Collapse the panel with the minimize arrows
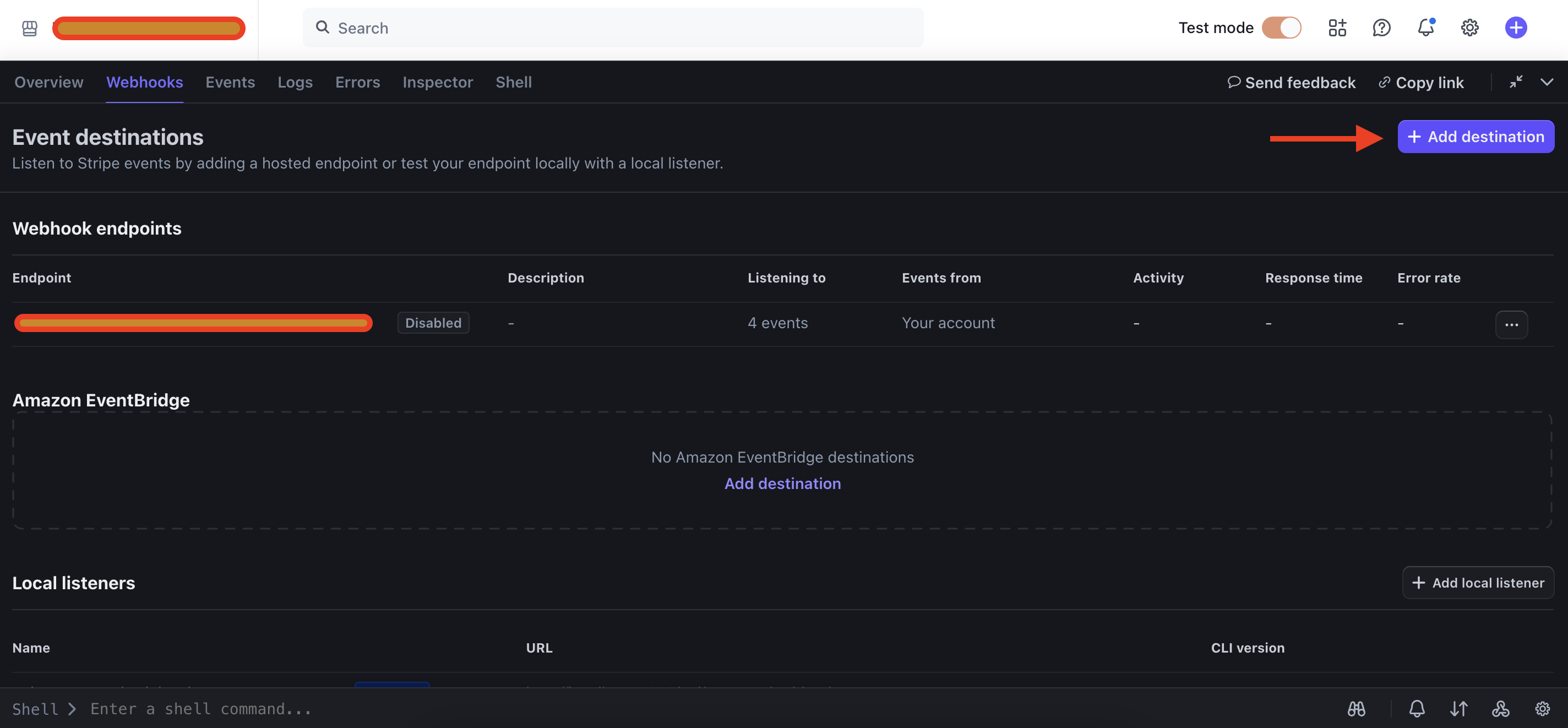Viewport: 1568px width, 728px height. coord(1517,82)
